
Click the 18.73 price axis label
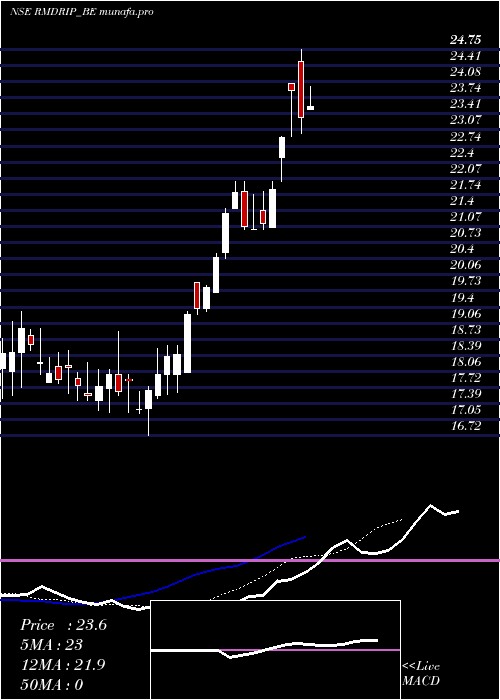466,330
